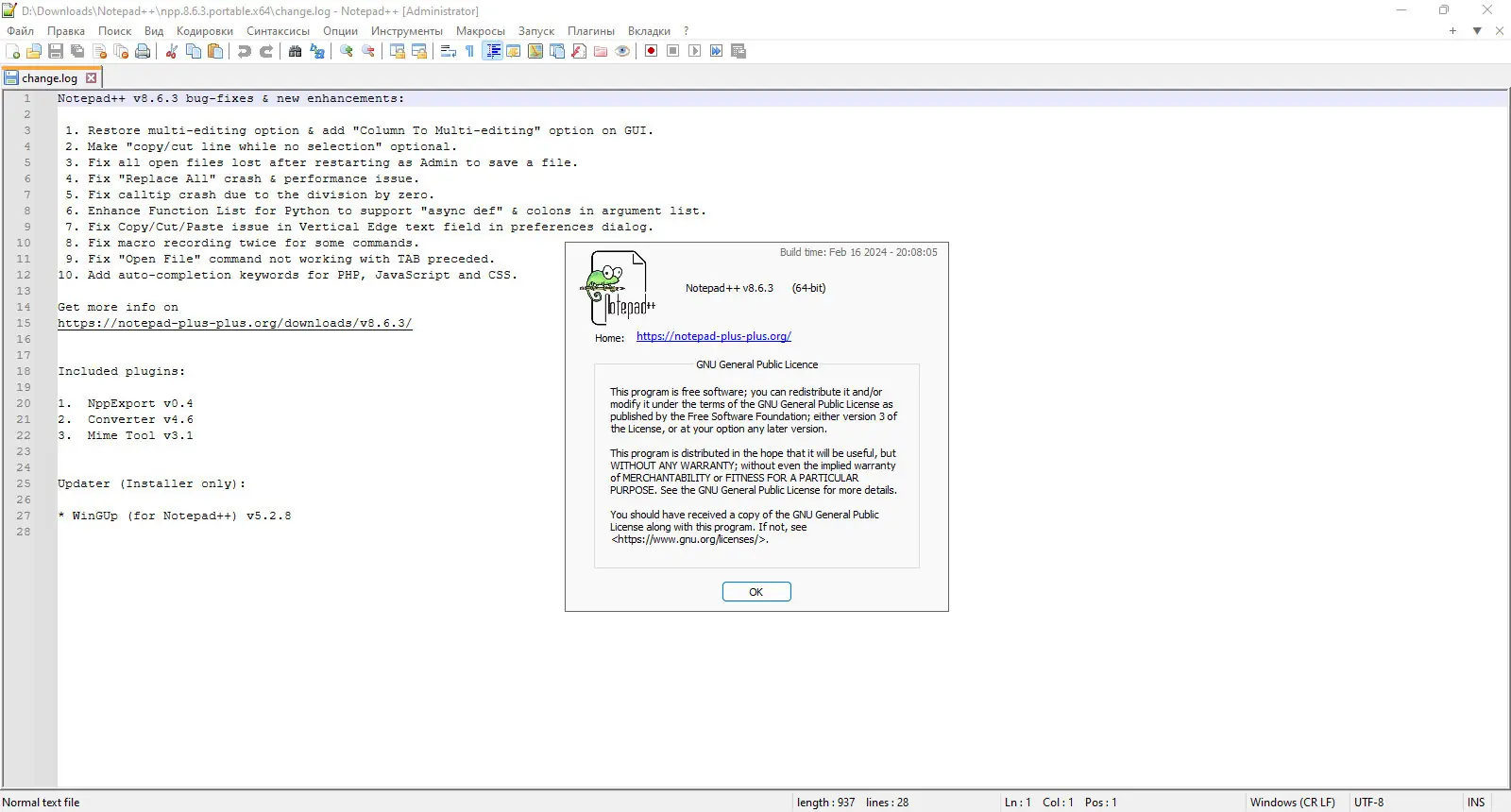Open the Файл menu

20,31
